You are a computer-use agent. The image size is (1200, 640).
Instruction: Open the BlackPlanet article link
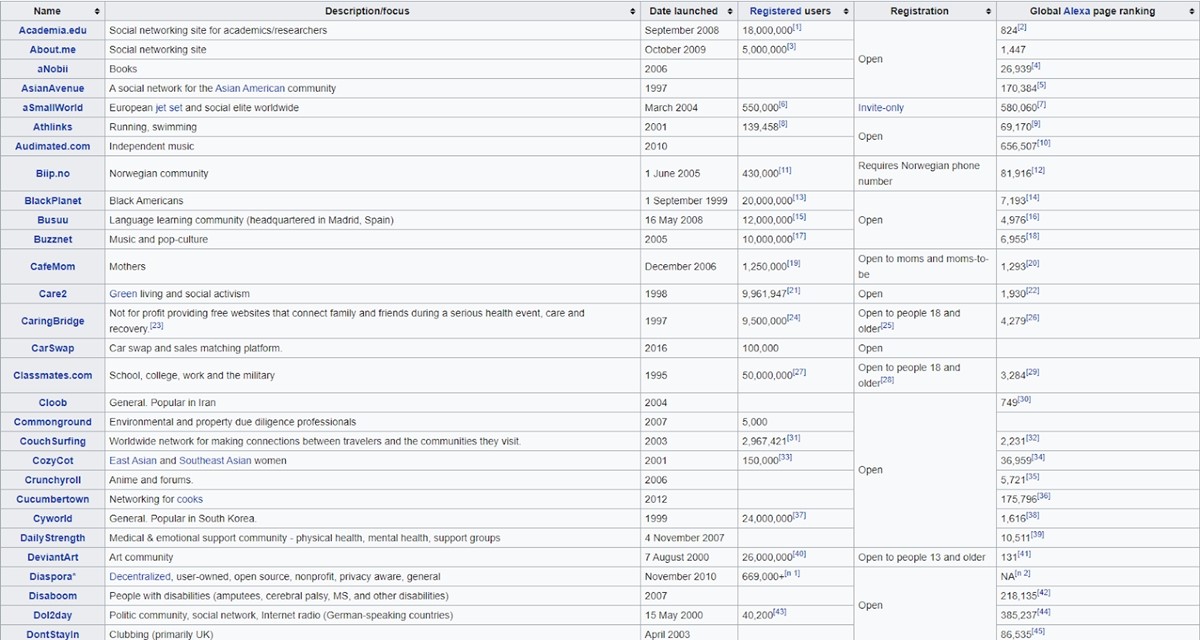[52, 201]
